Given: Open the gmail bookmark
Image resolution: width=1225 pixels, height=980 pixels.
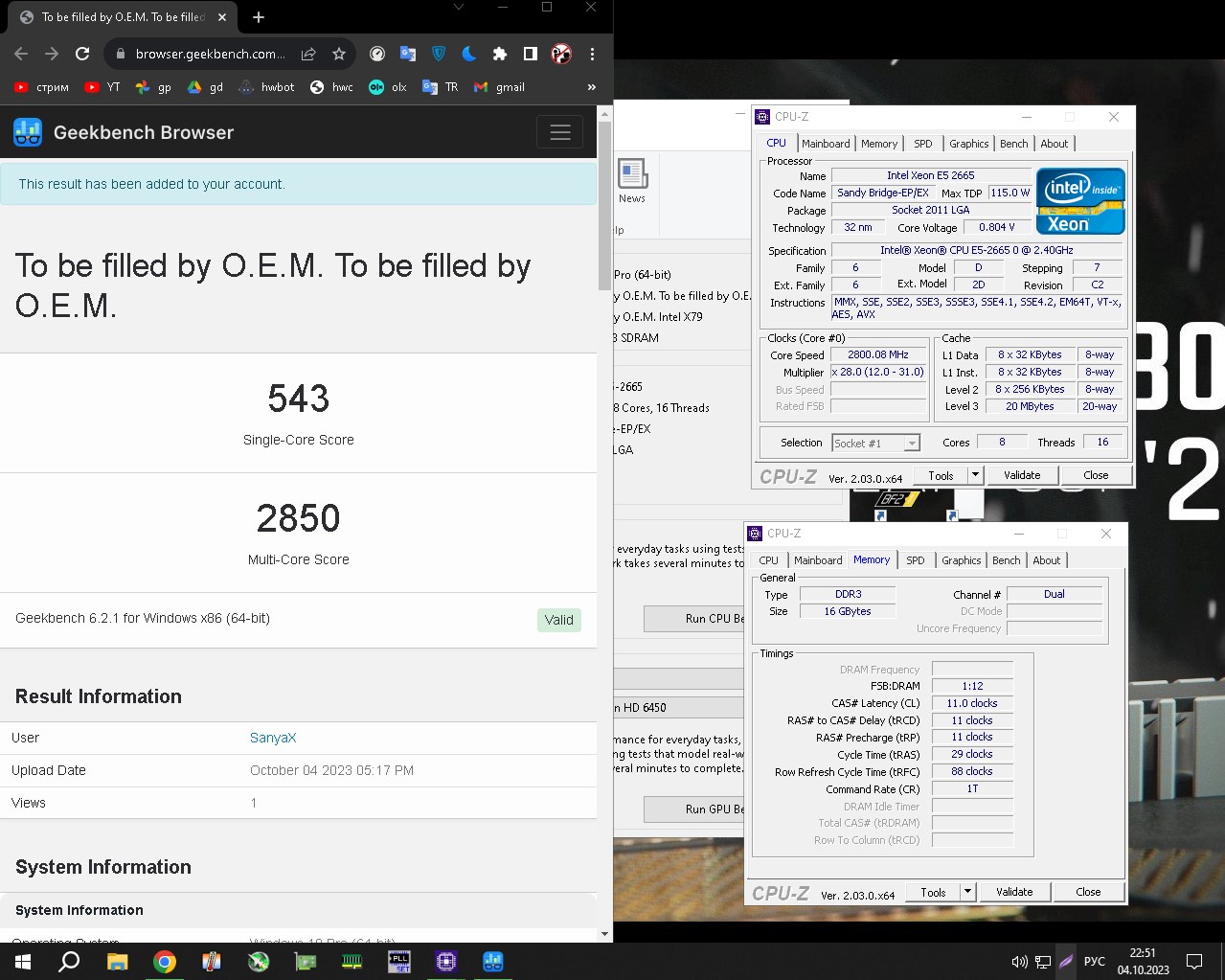Looking at the screenshot, I should point(500,87).
